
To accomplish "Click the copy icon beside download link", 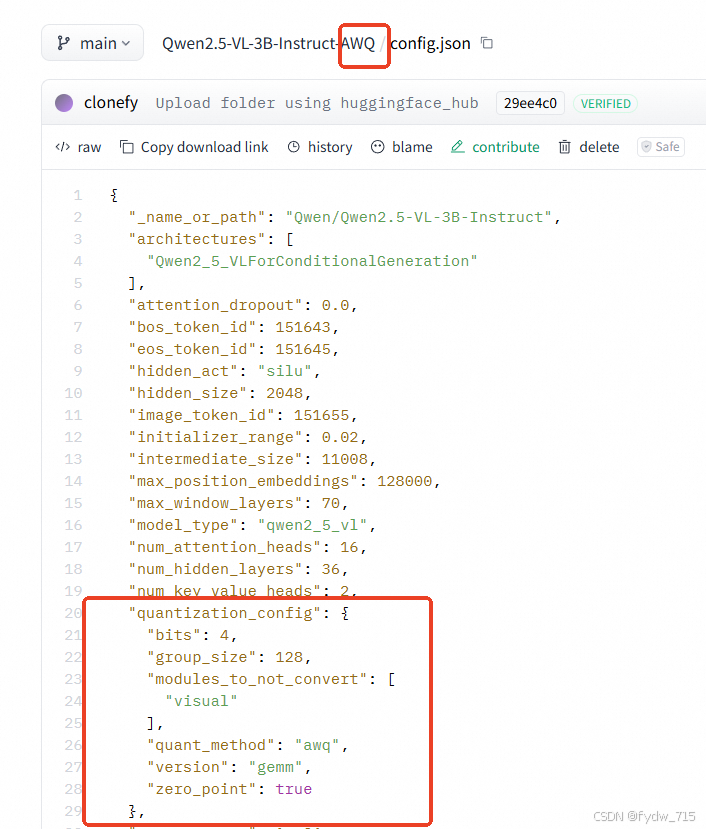I will [126, 147].
